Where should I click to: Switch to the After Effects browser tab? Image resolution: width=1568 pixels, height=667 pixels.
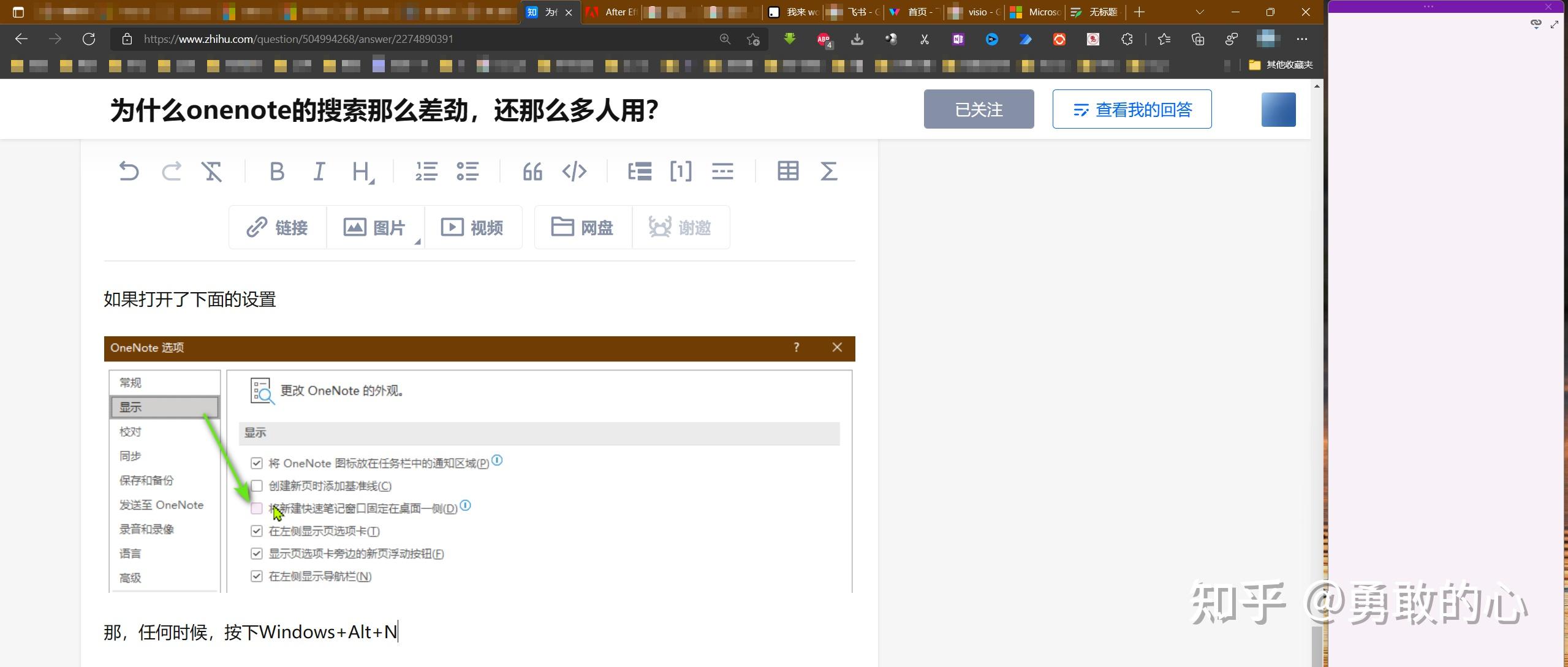tap(613, 12)
